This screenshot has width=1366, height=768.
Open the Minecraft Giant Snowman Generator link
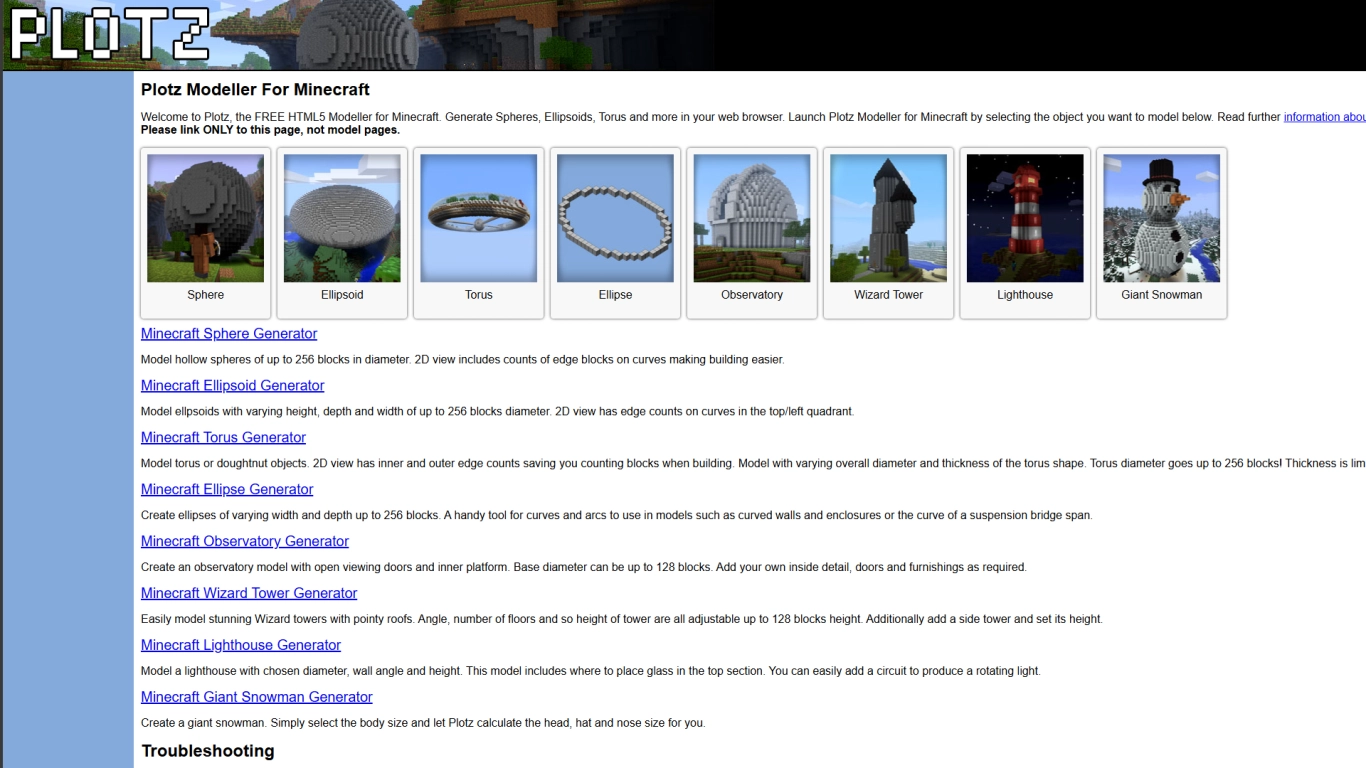[256, 697]
